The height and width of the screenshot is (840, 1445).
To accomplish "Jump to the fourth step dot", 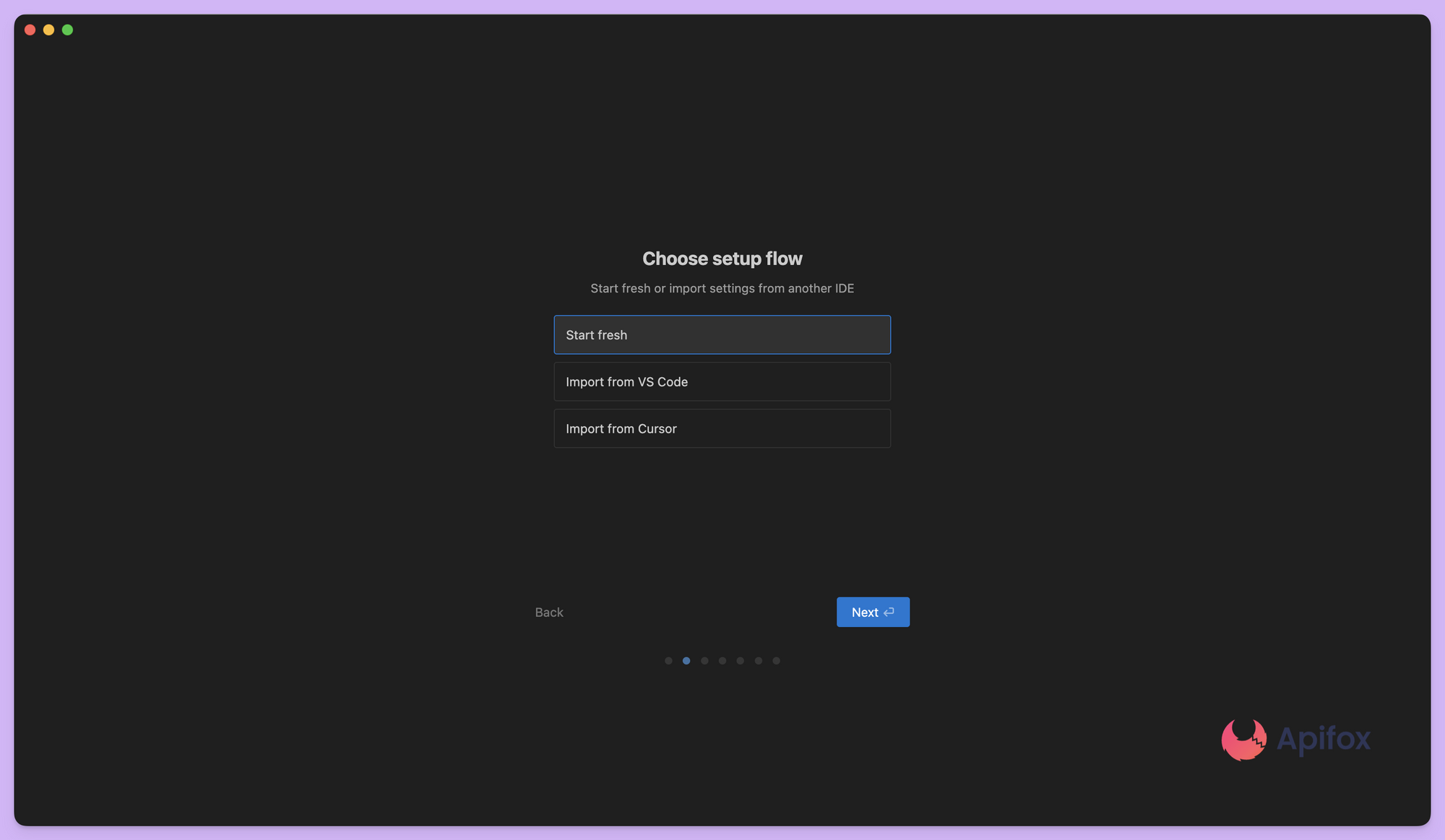I will pos(722,660).
